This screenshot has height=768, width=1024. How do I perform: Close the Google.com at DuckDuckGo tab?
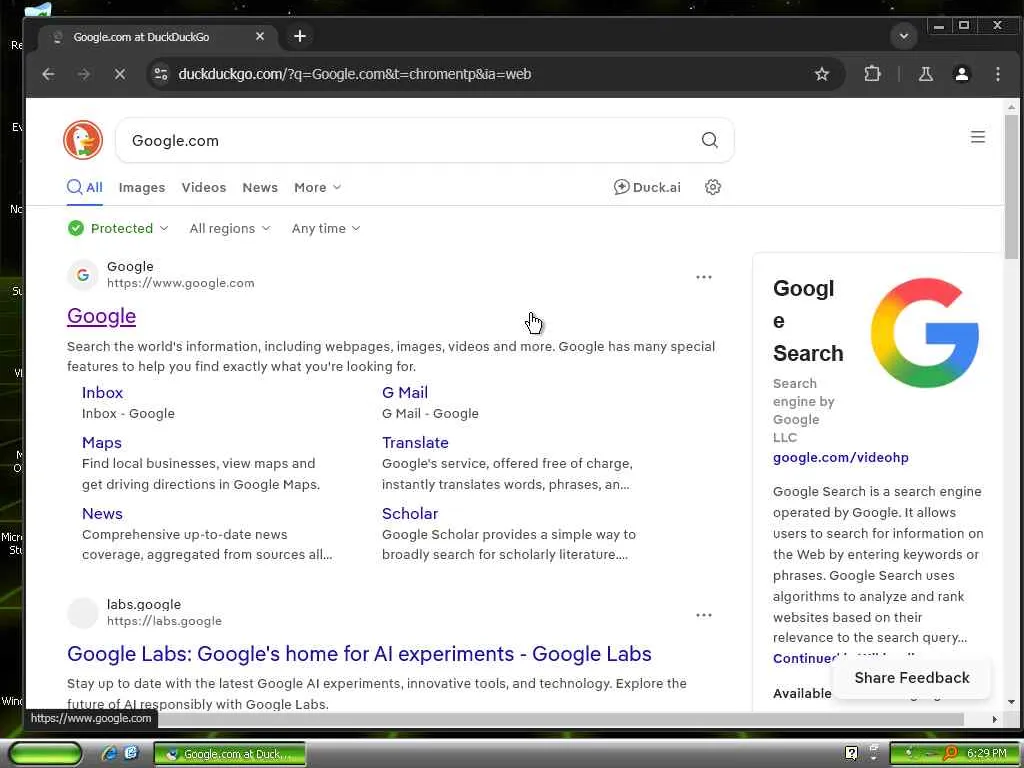click(x=259, y=37)
